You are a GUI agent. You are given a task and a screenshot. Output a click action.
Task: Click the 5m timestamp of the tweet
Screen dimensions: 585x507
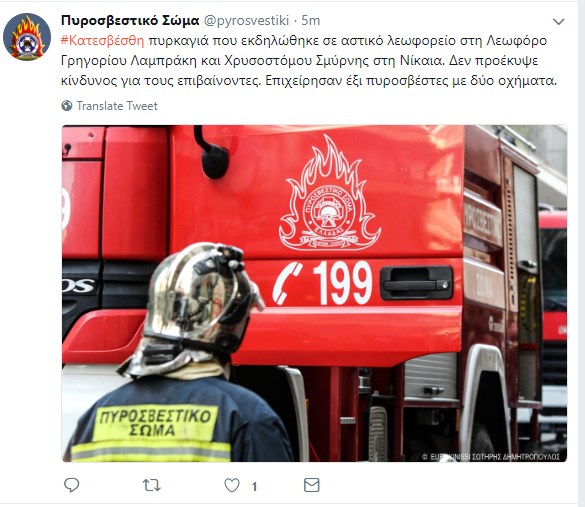point(310,21)
